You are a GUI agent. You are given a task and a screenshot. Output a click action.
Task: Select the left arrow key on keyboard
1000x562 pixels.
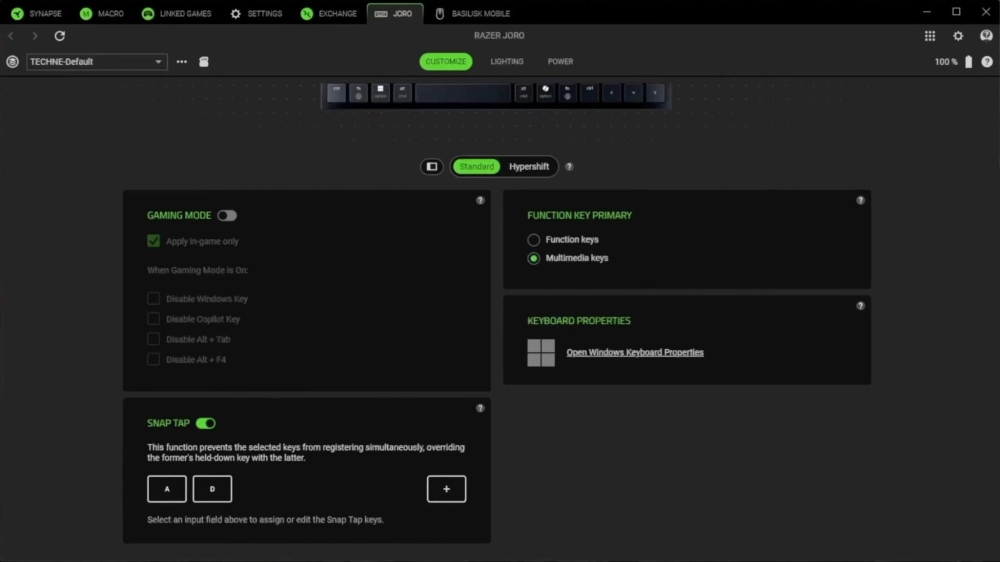(612, 93)
